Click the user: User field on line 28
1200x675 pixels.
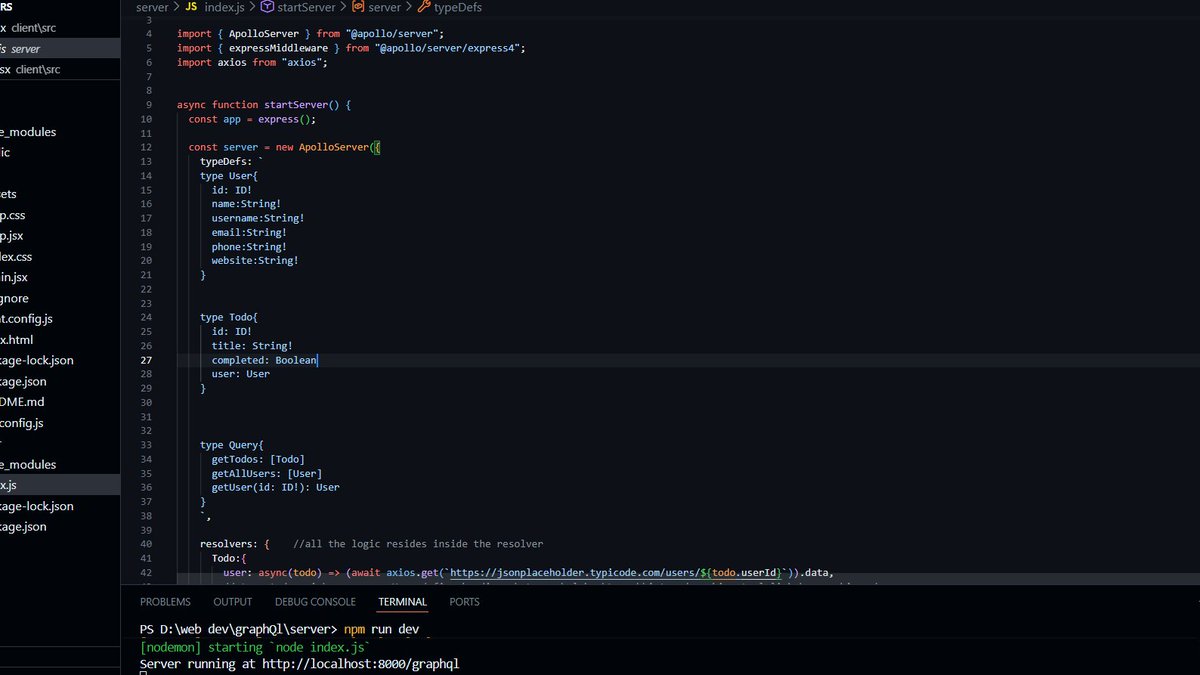point(241,374)
